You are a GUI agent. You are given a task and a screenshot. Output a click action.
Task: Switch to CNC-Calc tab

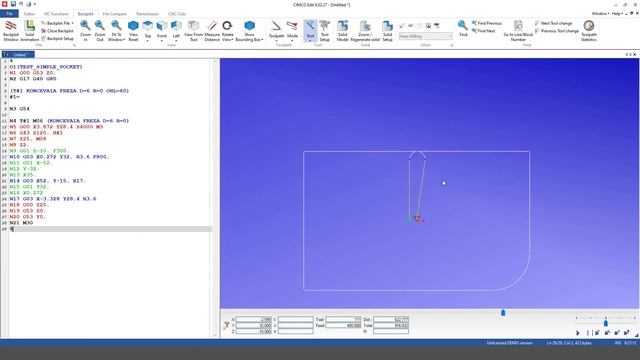177,14
